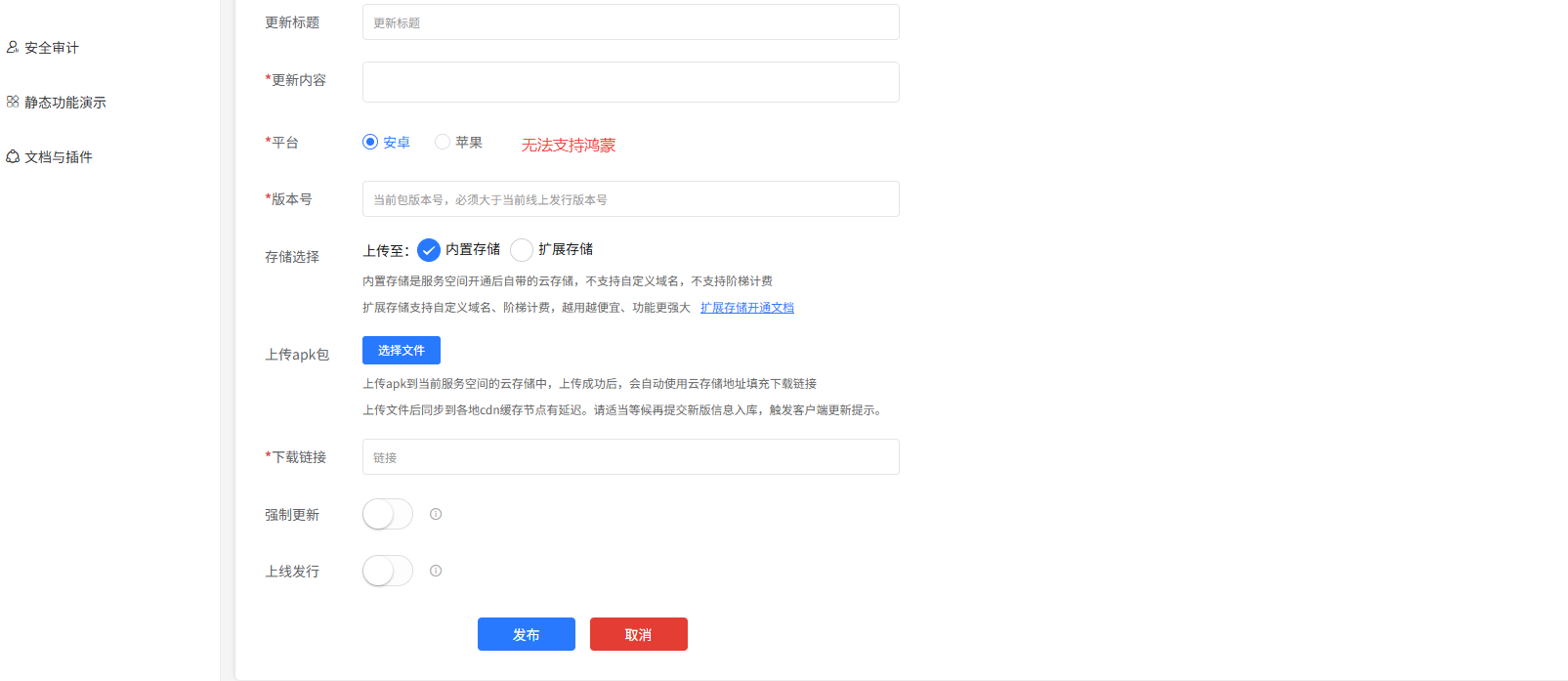Select the 安卓 platform radio button

point(370,142)
